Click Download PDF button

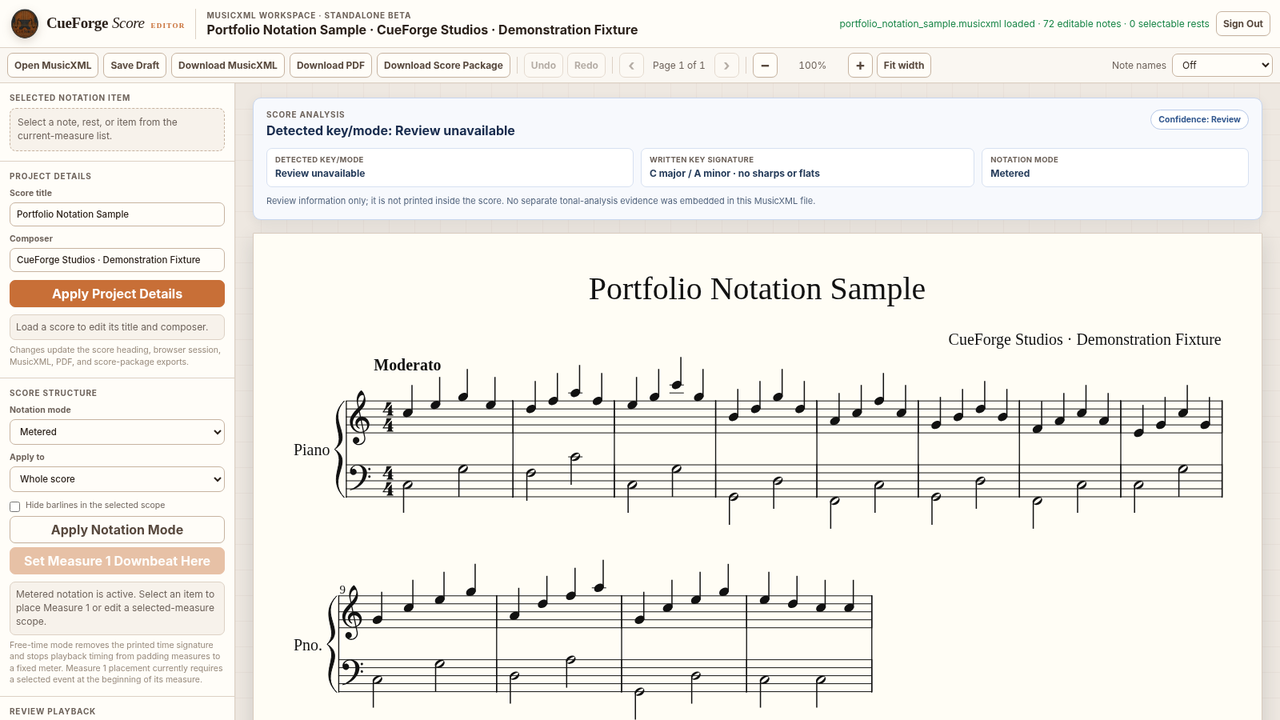click(x=331, y=65)
